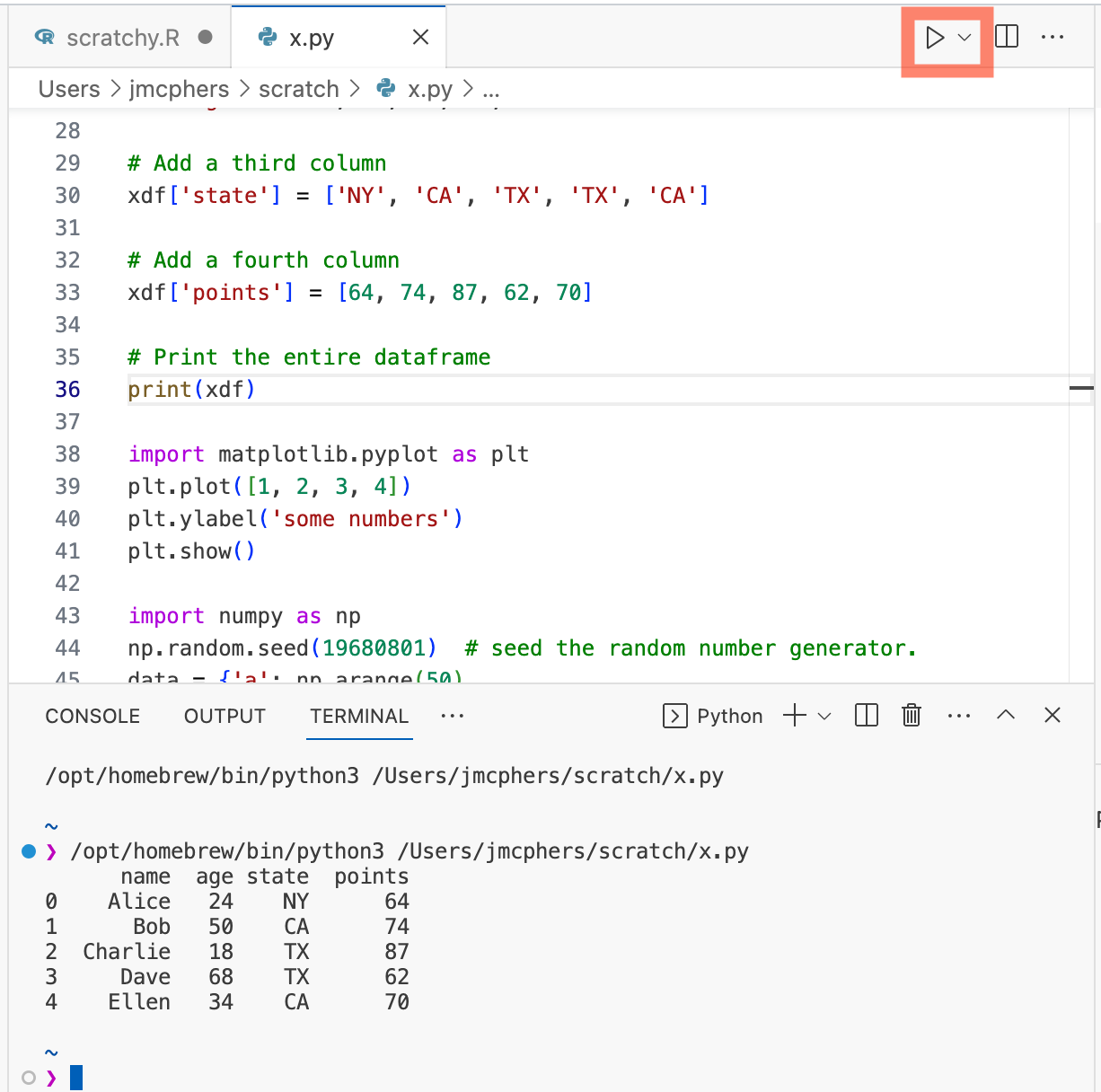Open additional terminal actions ellipsis
This screenshot has height=1092, width=1101.
(959, 715)
